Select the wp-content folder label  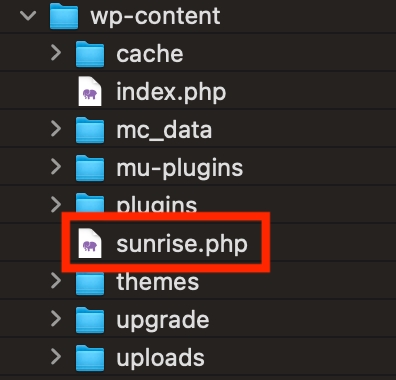[x=155, y=16]
